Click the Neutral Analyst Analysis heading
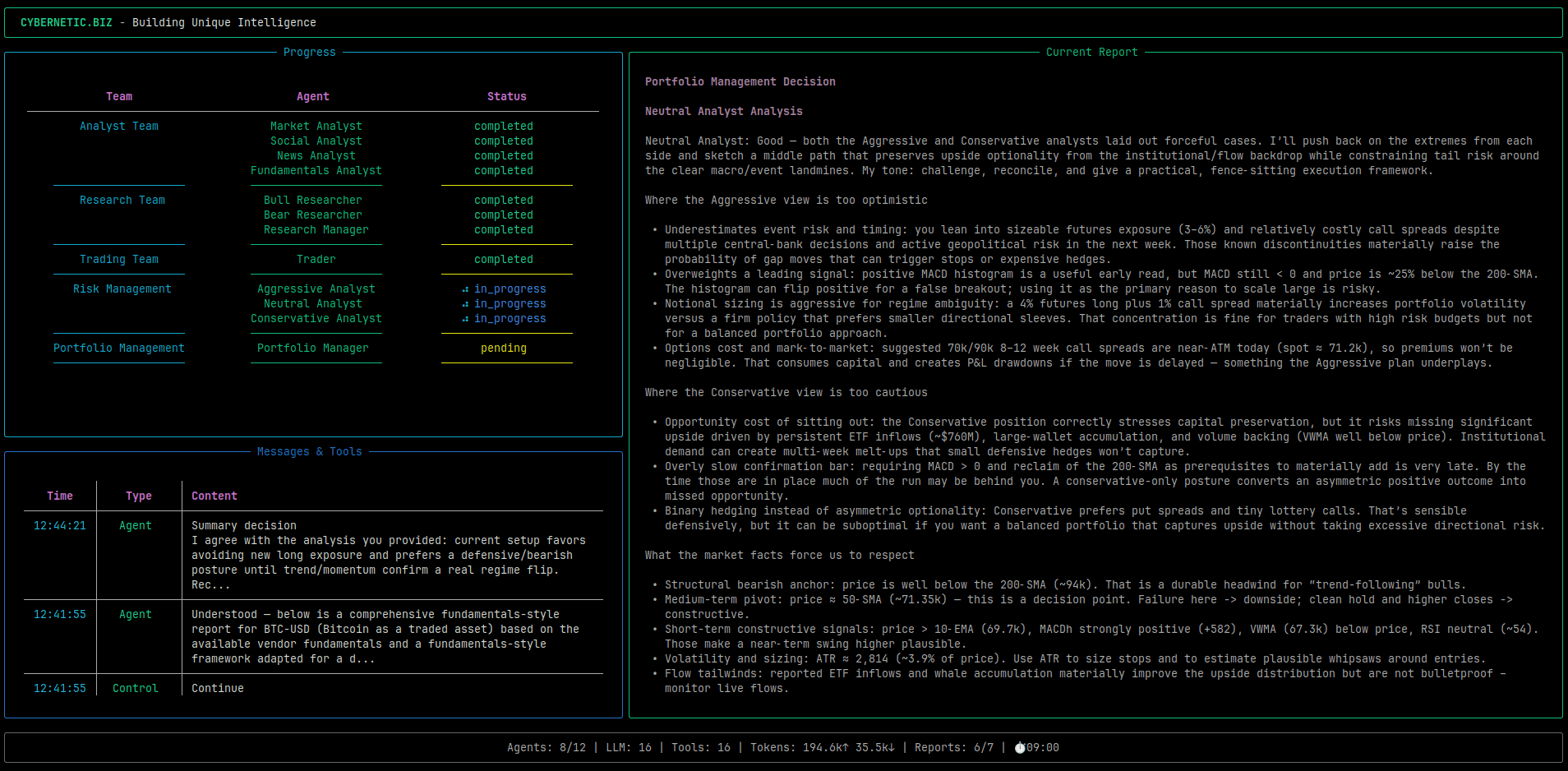 pyautogui.click(x=724, y=112)
